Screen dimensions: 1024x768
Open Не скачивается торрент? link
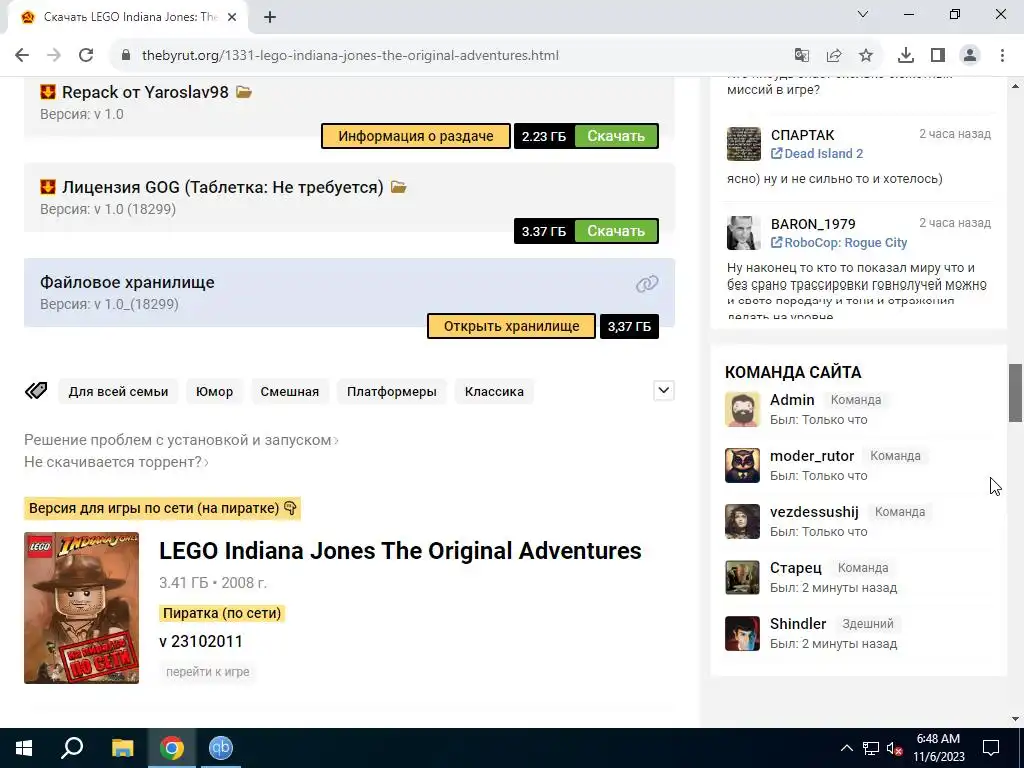[116, 462]
